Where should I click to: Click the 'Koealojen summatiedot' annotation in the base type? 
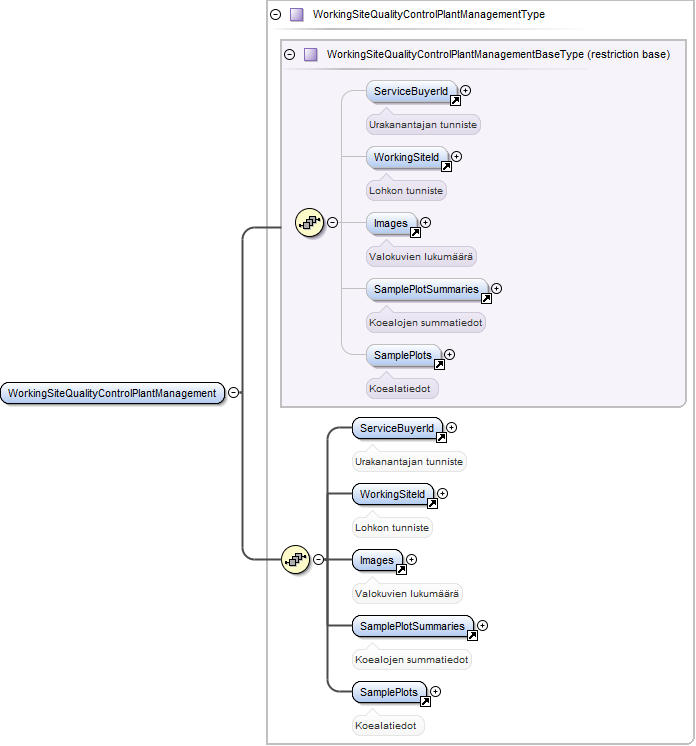(x=426, y=323)
